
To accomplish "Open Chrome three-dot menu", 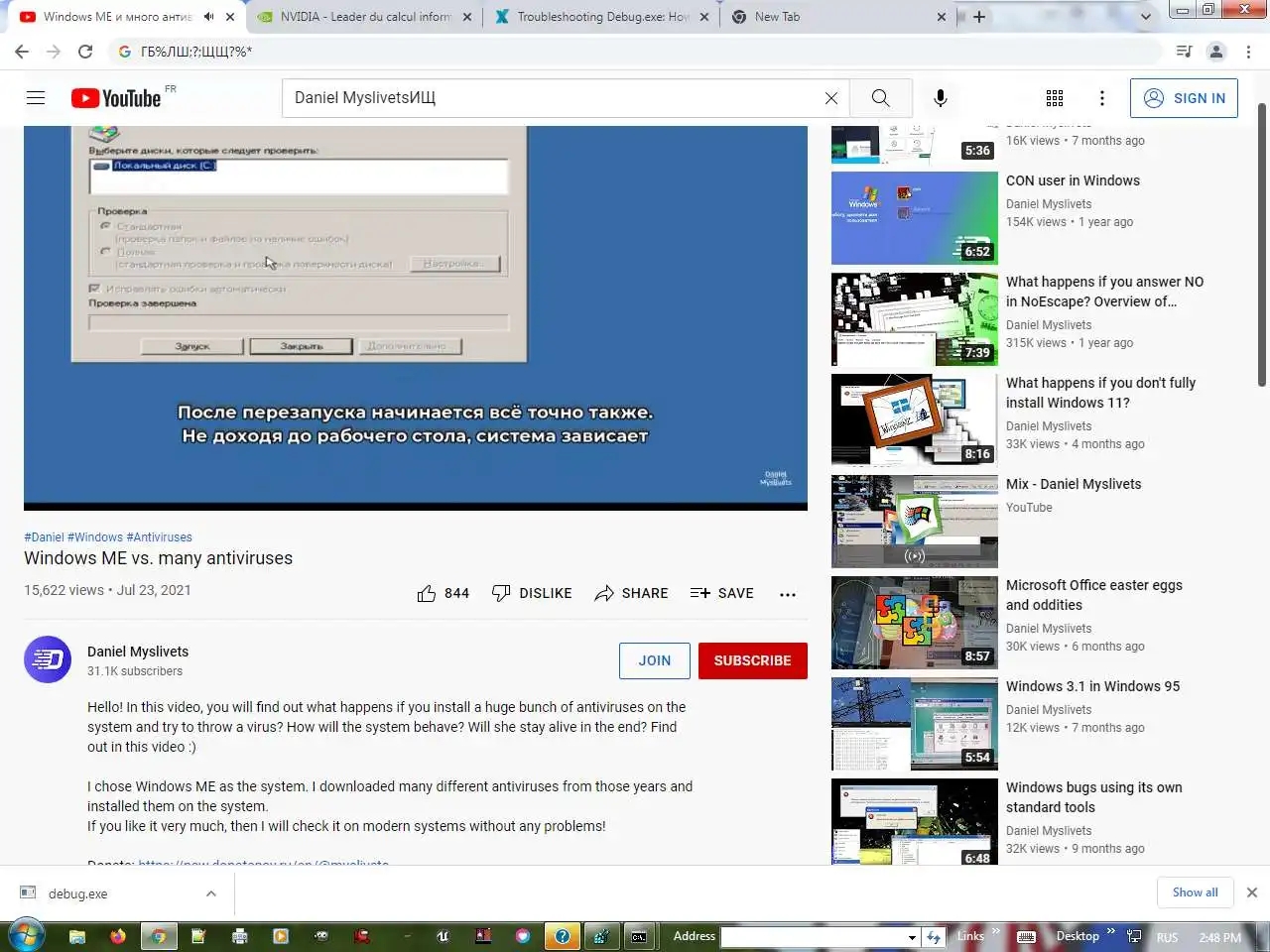I will click(x=1249, y=52).
